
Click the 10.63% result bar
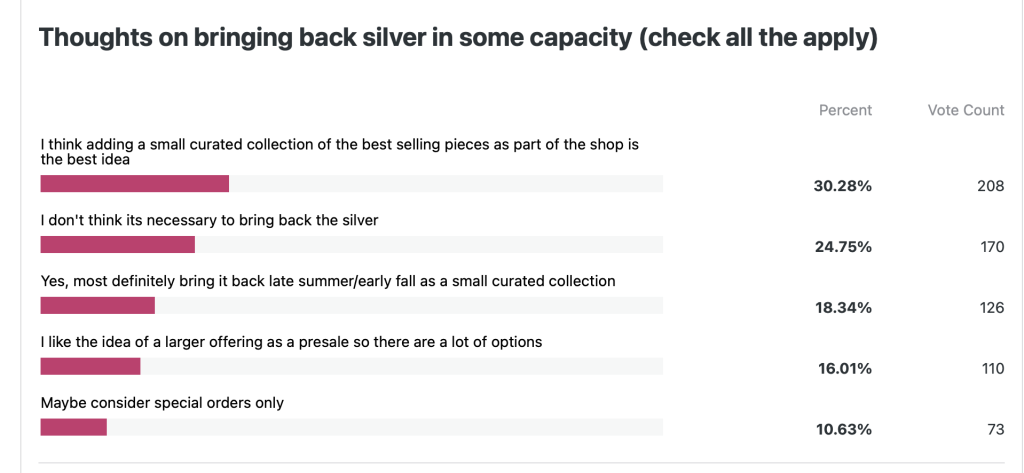click(73, 427)
